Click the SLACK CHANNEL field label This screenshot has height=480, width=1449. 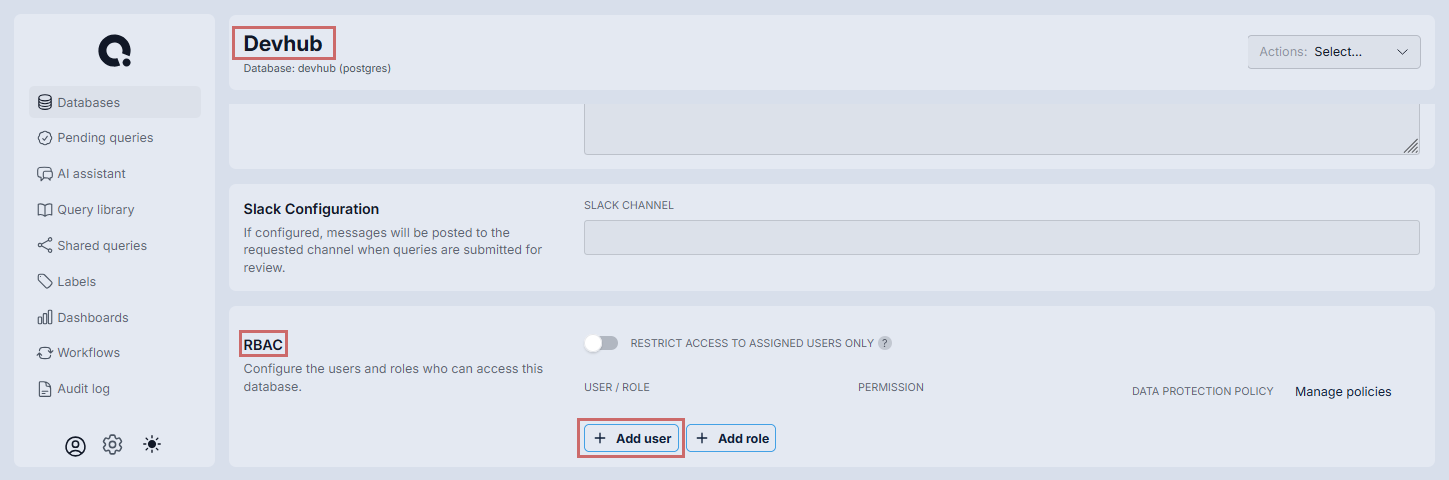(629, 205)
